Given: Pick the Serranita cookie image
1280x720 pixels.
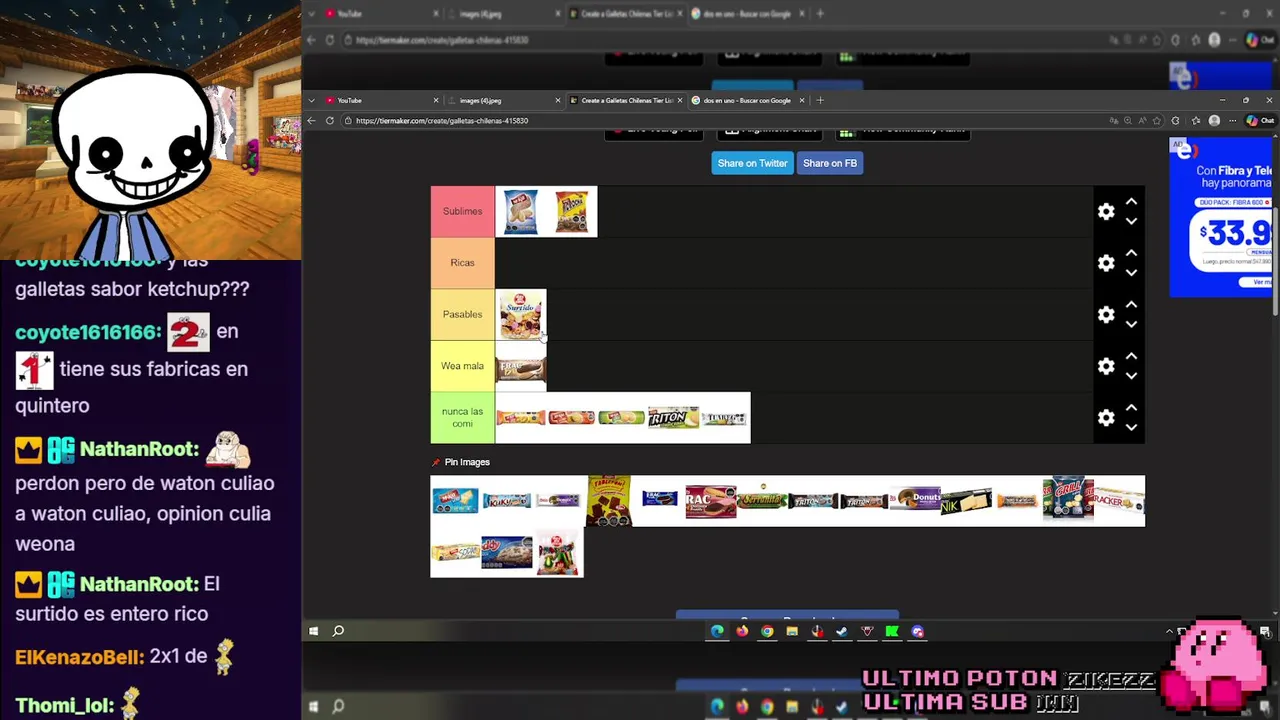Looking at the screenshot, I should point(762,501).
